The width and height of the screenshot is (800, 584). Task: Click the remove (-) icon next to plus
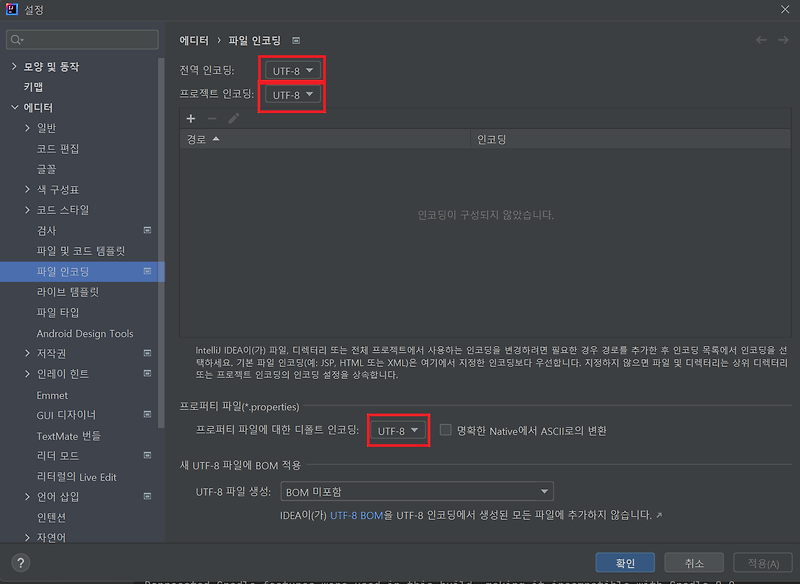click(213, 119)
